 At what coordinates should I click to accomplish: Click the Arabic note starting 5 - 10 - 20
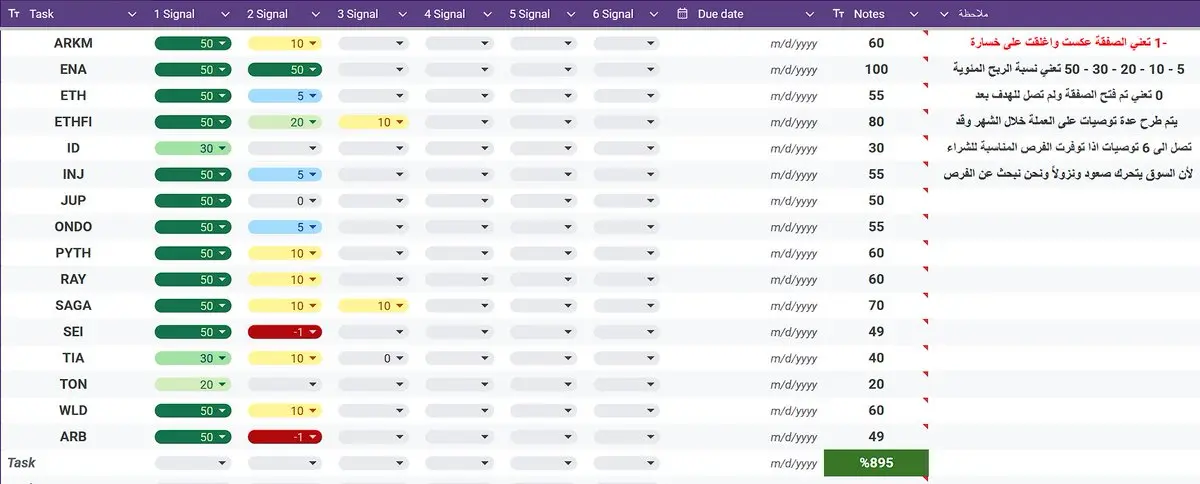[1066, 69]
